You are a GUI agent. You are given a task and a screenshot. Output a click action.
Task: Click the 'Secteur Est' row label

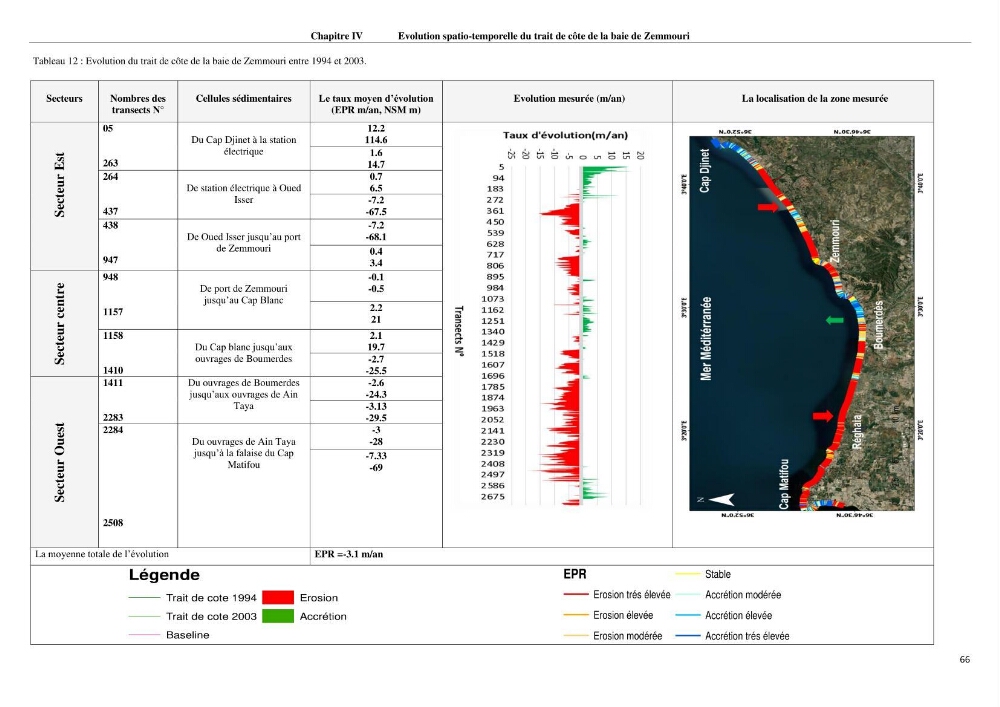point(59,185)
